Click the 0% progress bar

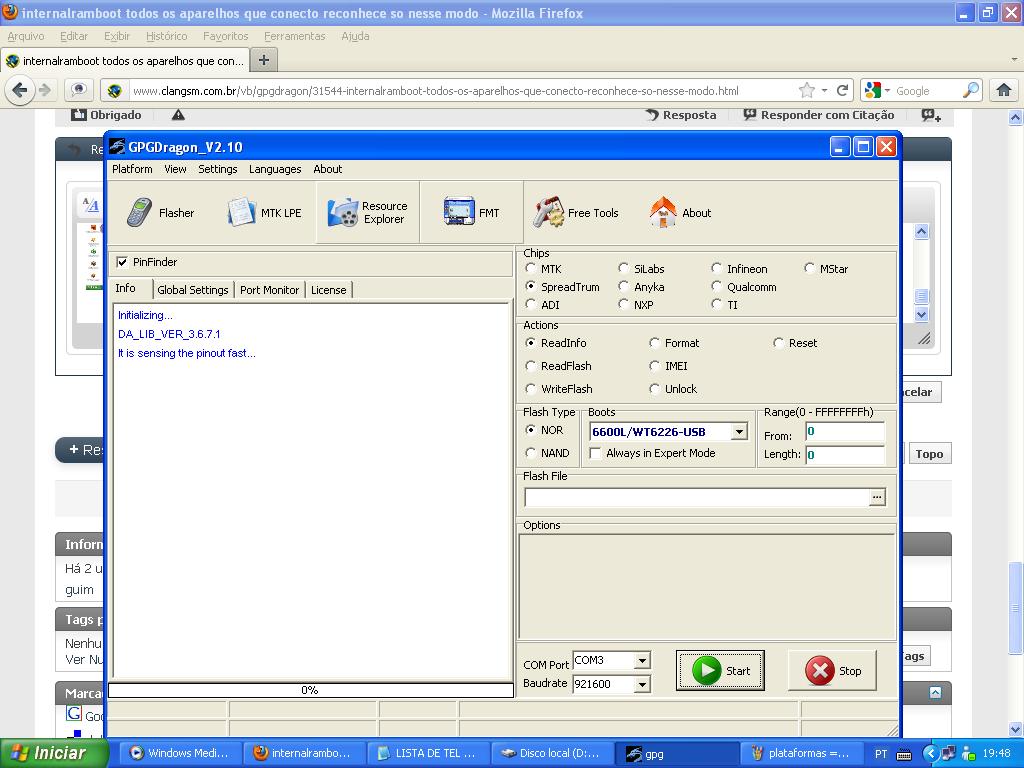tap(310, 690)
